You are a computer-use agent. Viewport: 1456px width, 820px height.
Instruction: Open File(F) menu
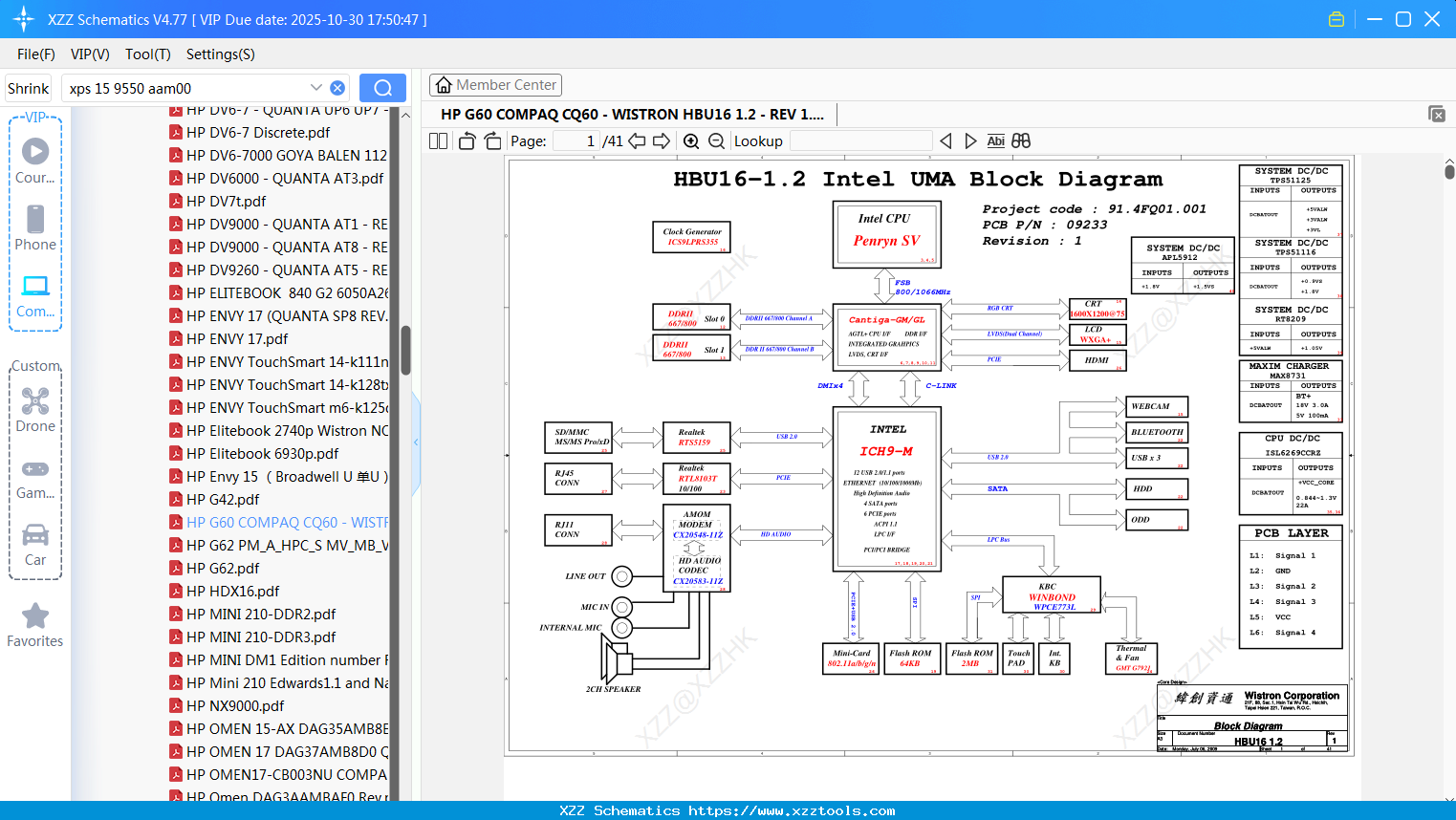click(36, 54)
